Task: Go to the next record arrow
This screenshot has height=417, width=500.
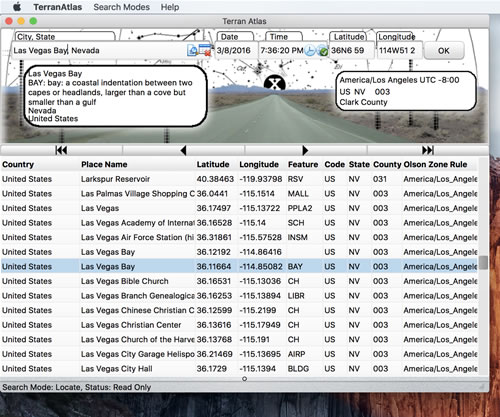Action: pyautogui.click(x=305, y=150)
